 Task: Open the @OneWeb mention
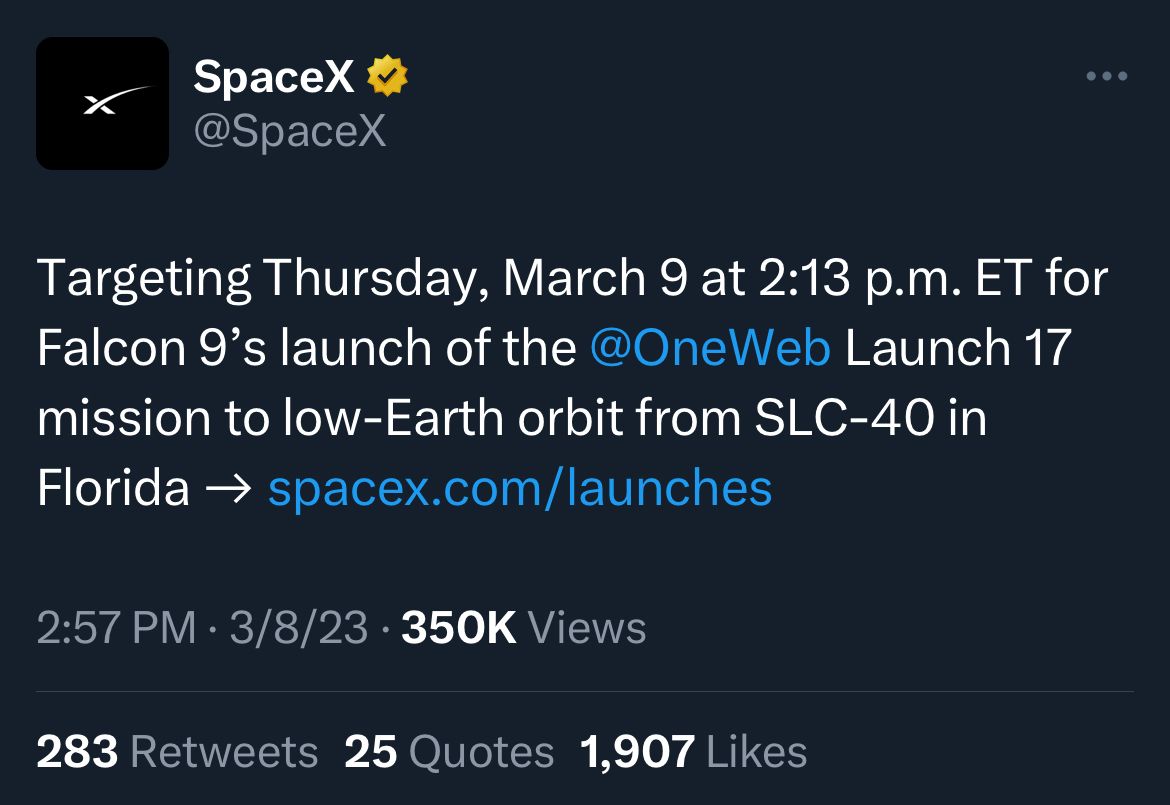pyautogui.click(x=710, y=348)
